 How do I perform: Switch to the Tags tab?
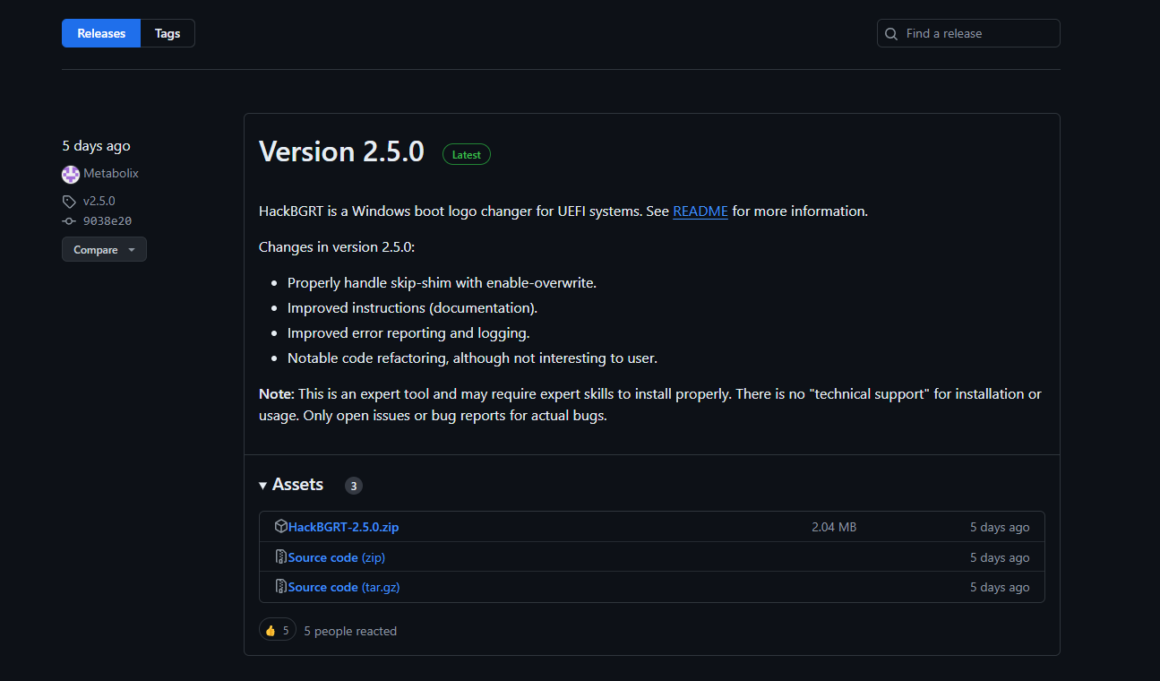(x=167, y=33)
